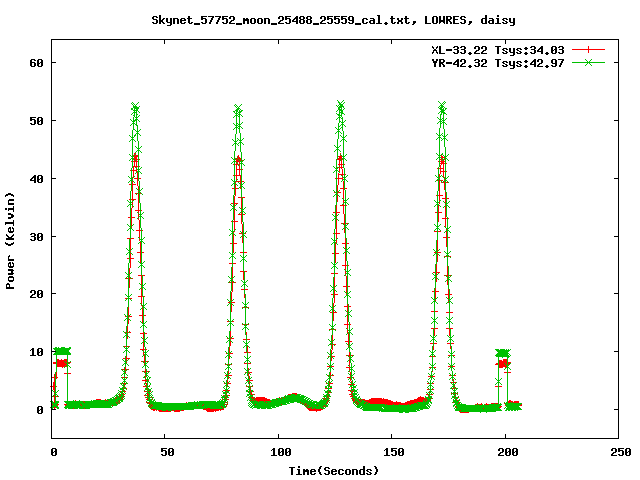Click the small bump between middle peaks
The height and width of the screenshot is (480, 640).
click(x=293, y=397)
